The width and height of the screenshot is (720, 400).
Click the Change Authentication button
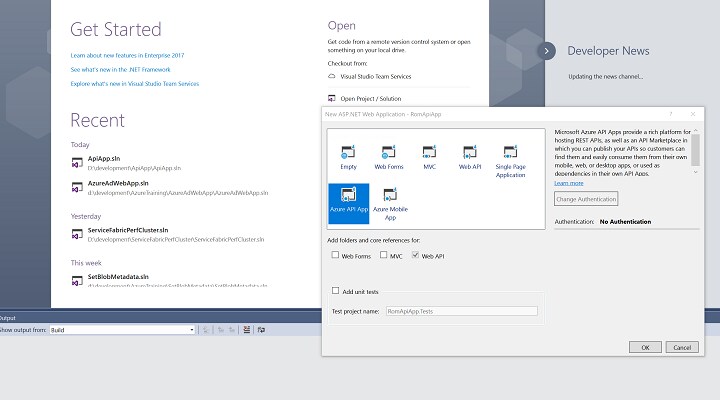click(x=586, y=199)
